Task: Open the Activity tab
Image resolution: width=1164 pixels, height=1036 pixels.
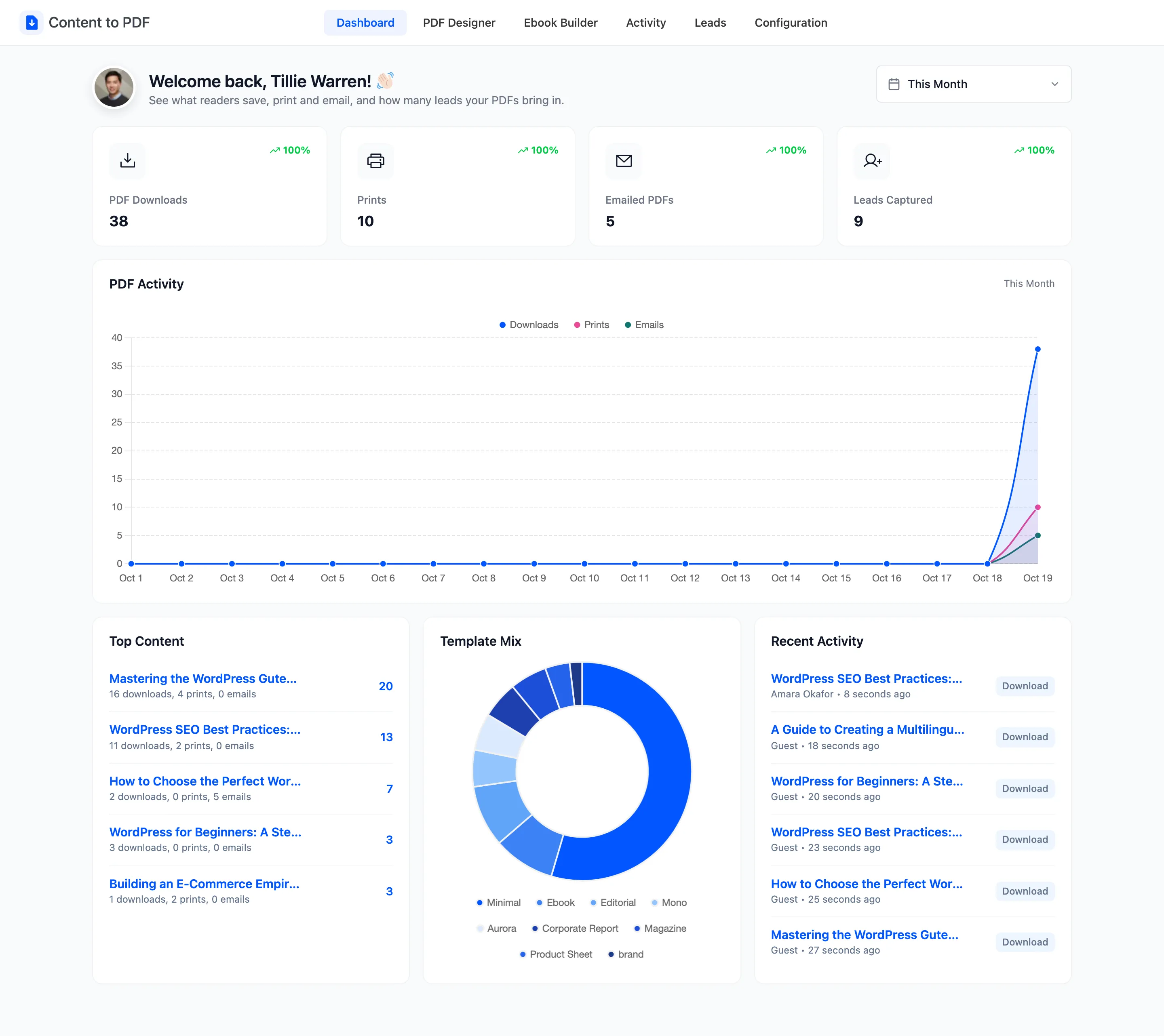Action: tap(646, 23)
